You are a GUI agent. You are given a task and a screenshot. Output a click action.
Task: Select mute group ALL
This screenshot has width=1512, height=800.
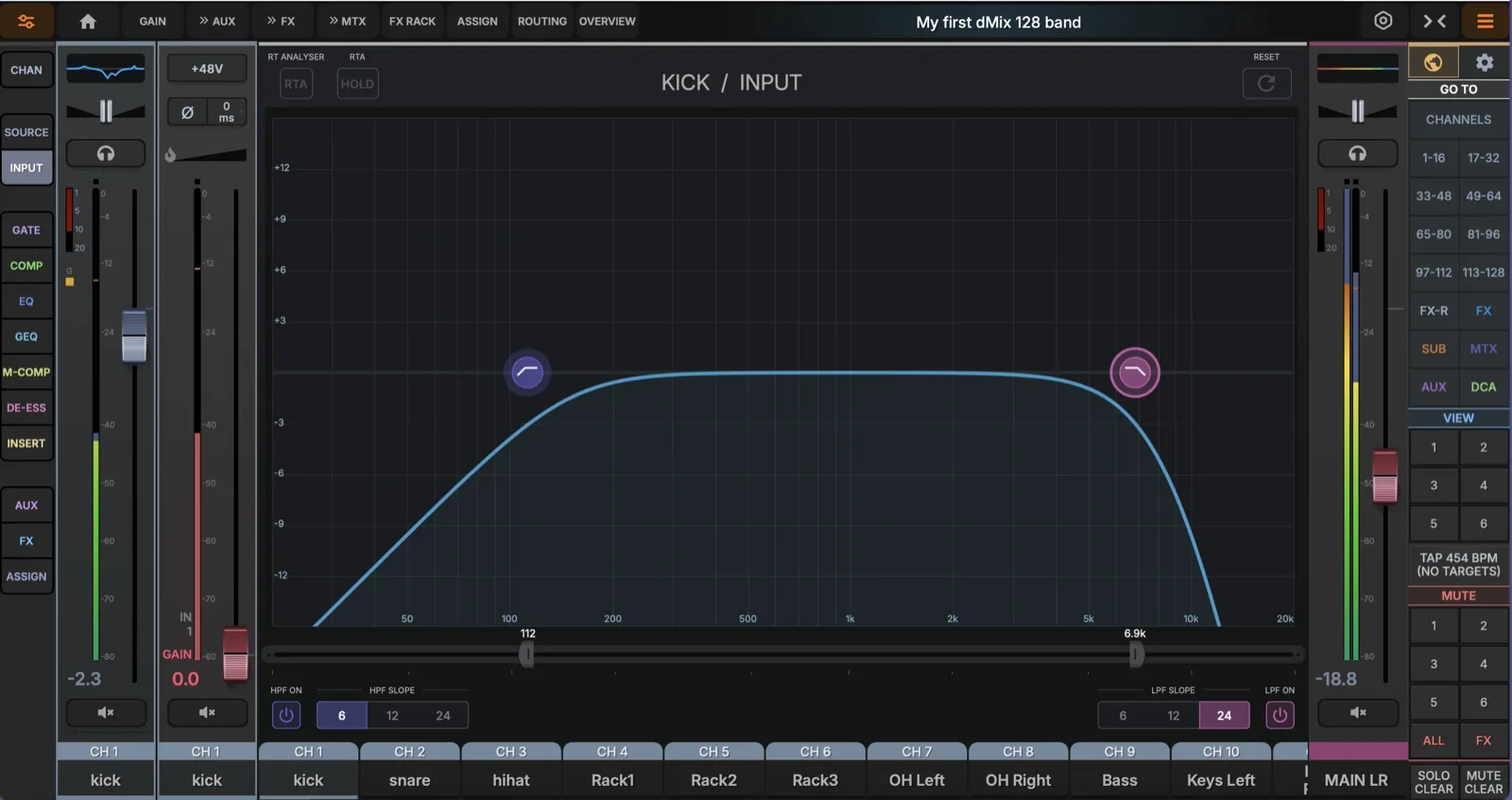[x=1434, y=740]
